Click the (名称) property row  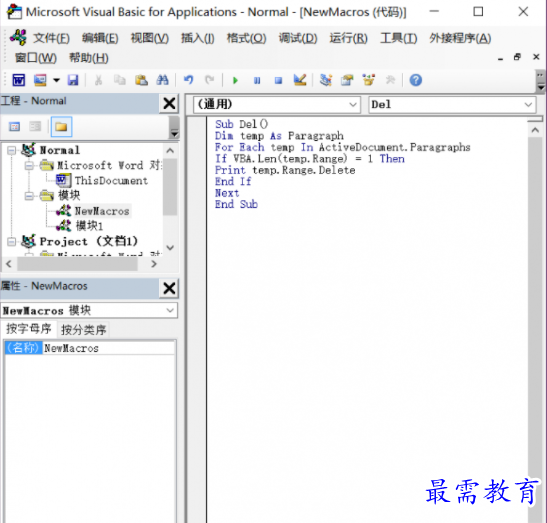coord(23,348)
